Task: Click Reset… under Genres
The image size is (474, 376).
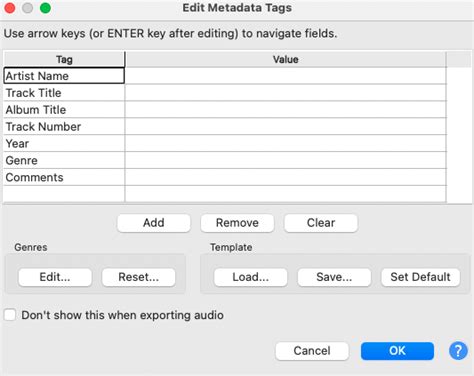Action: (x=138, y=277)
